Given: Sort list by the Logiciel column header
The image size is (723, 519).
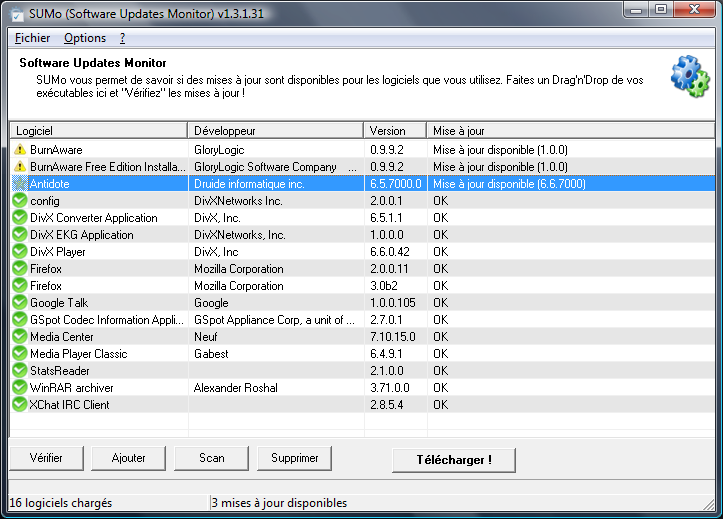Looking at the screenshot, I should tap(99, 131).
